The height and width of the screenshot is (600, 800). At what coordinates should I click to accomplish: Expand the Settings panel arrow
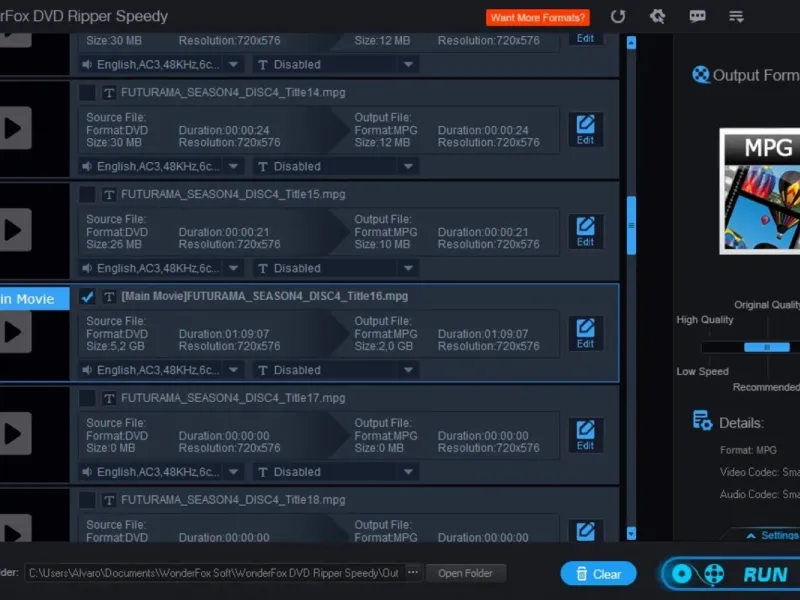coord(751,536)
